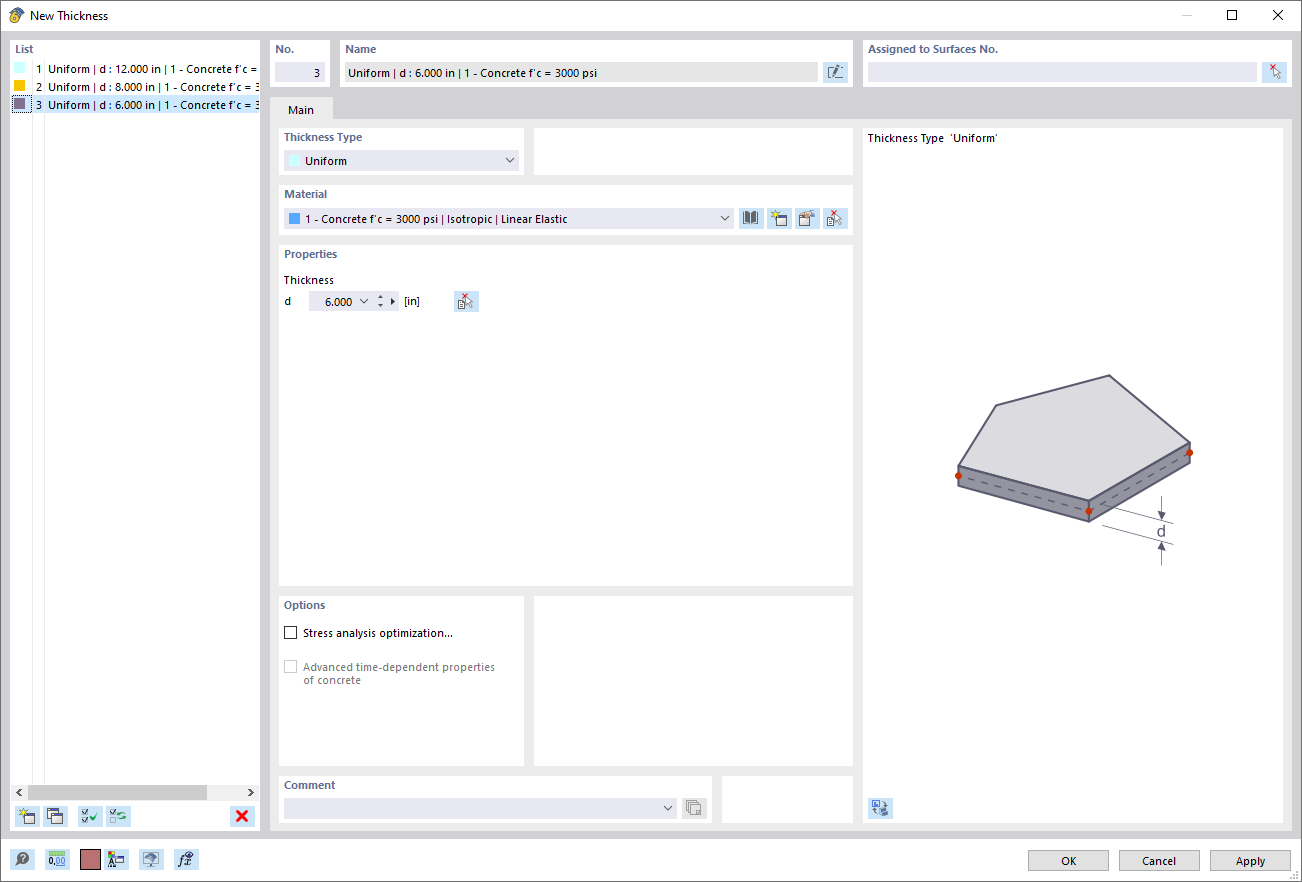Image resolution: width=1302 pixels, height=882 pixels.
Task: Delete the material assignment
Action: [834, 218]
